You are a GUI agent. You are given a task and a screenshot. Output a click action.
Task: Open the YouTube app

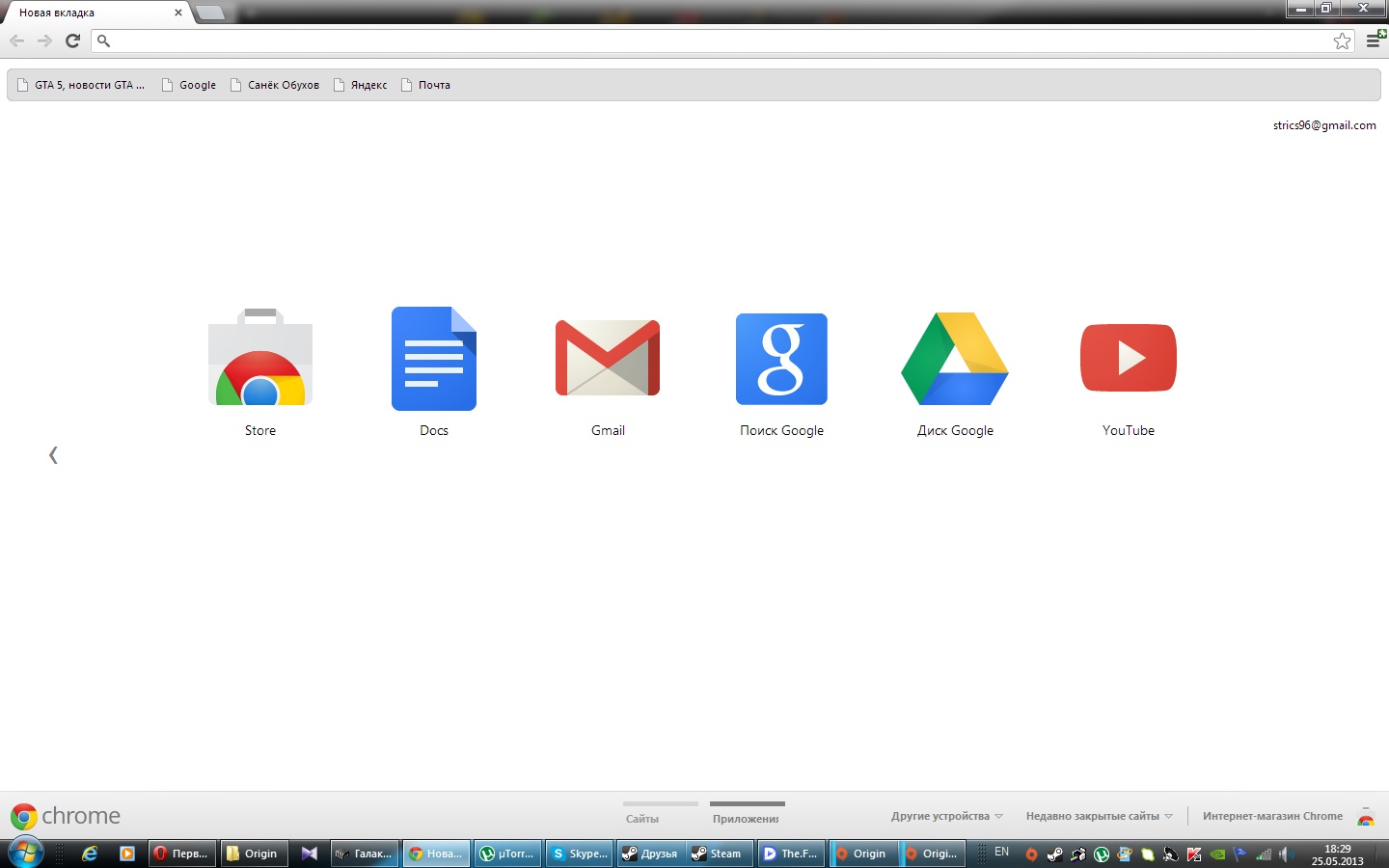[x=1129, y=371]
